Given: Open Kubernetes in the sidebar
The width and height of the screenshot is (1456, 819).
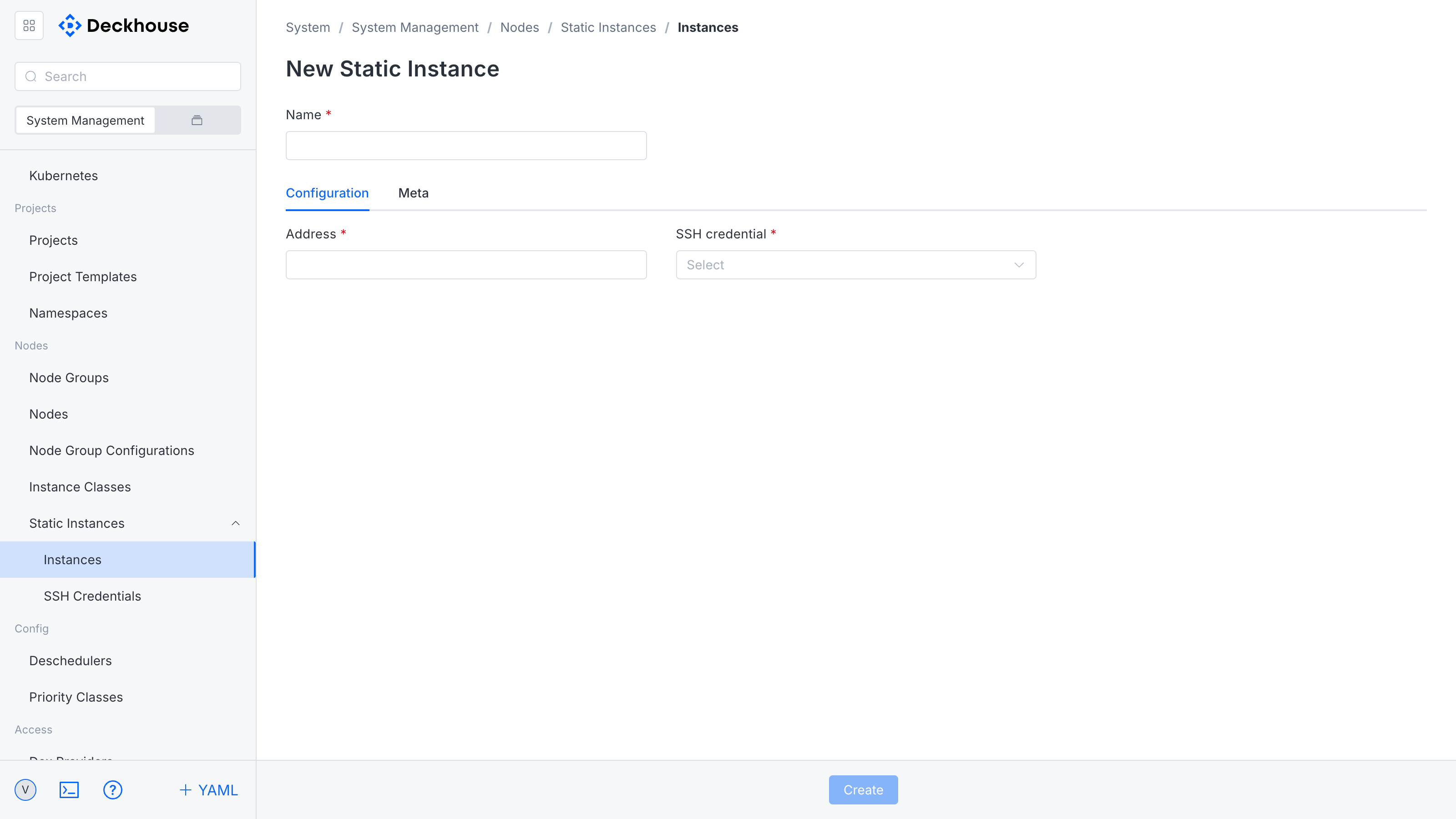Looking at the screenshot, I should click(128, 176).
